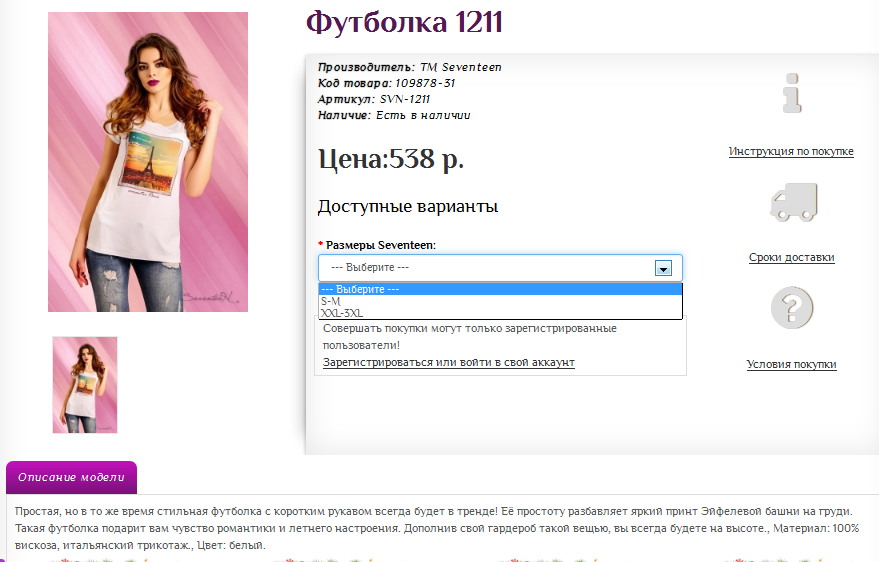Click the info icon above purchase instructions

coord(792,93)
